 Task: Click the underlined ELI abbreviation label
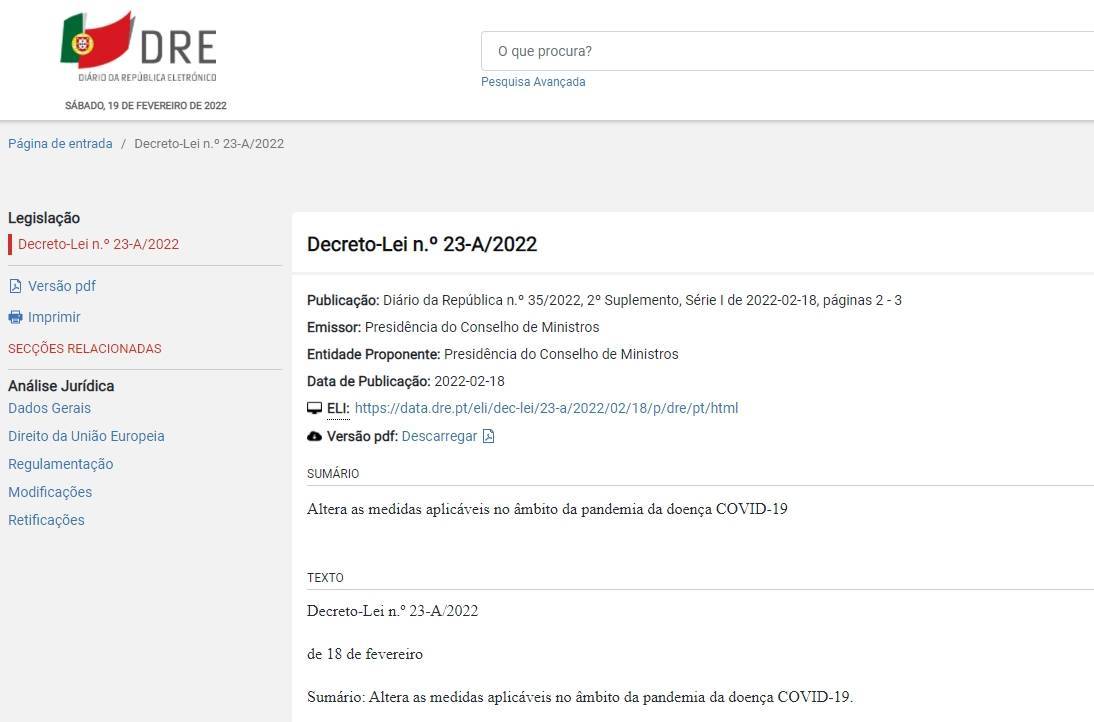[338, 408]
